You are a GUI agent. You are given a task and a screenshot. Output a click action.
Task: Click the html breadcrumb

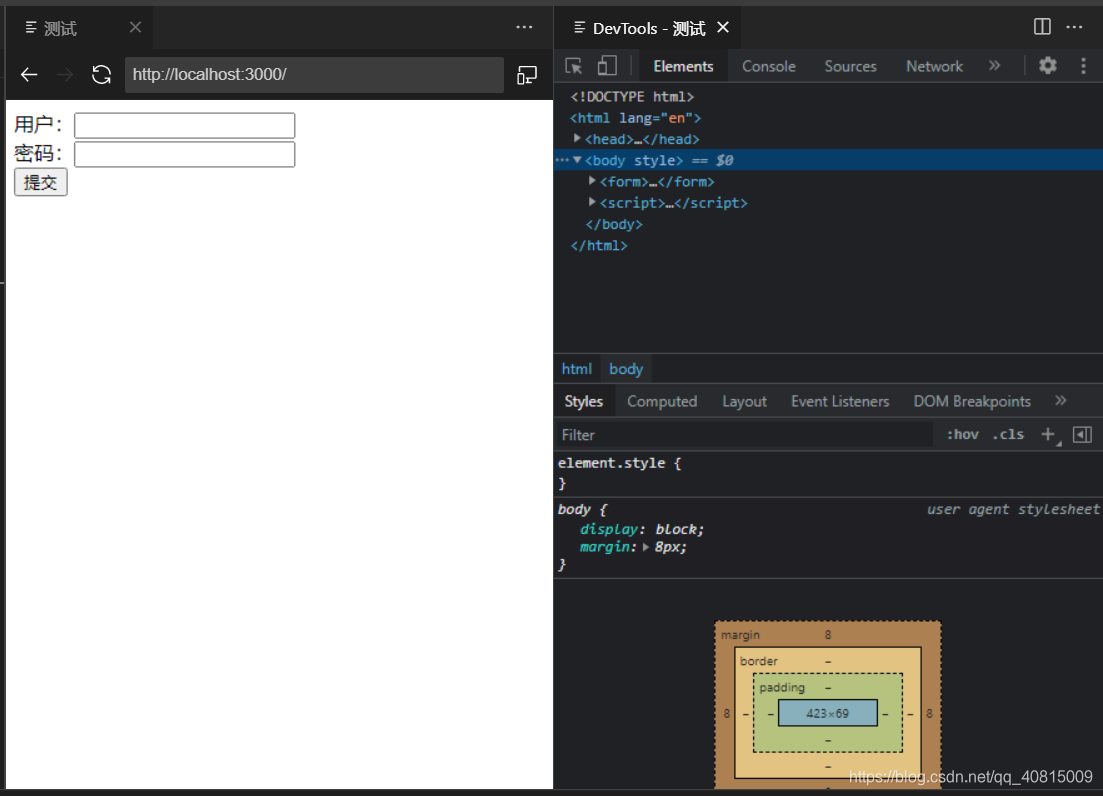point(577,369)
